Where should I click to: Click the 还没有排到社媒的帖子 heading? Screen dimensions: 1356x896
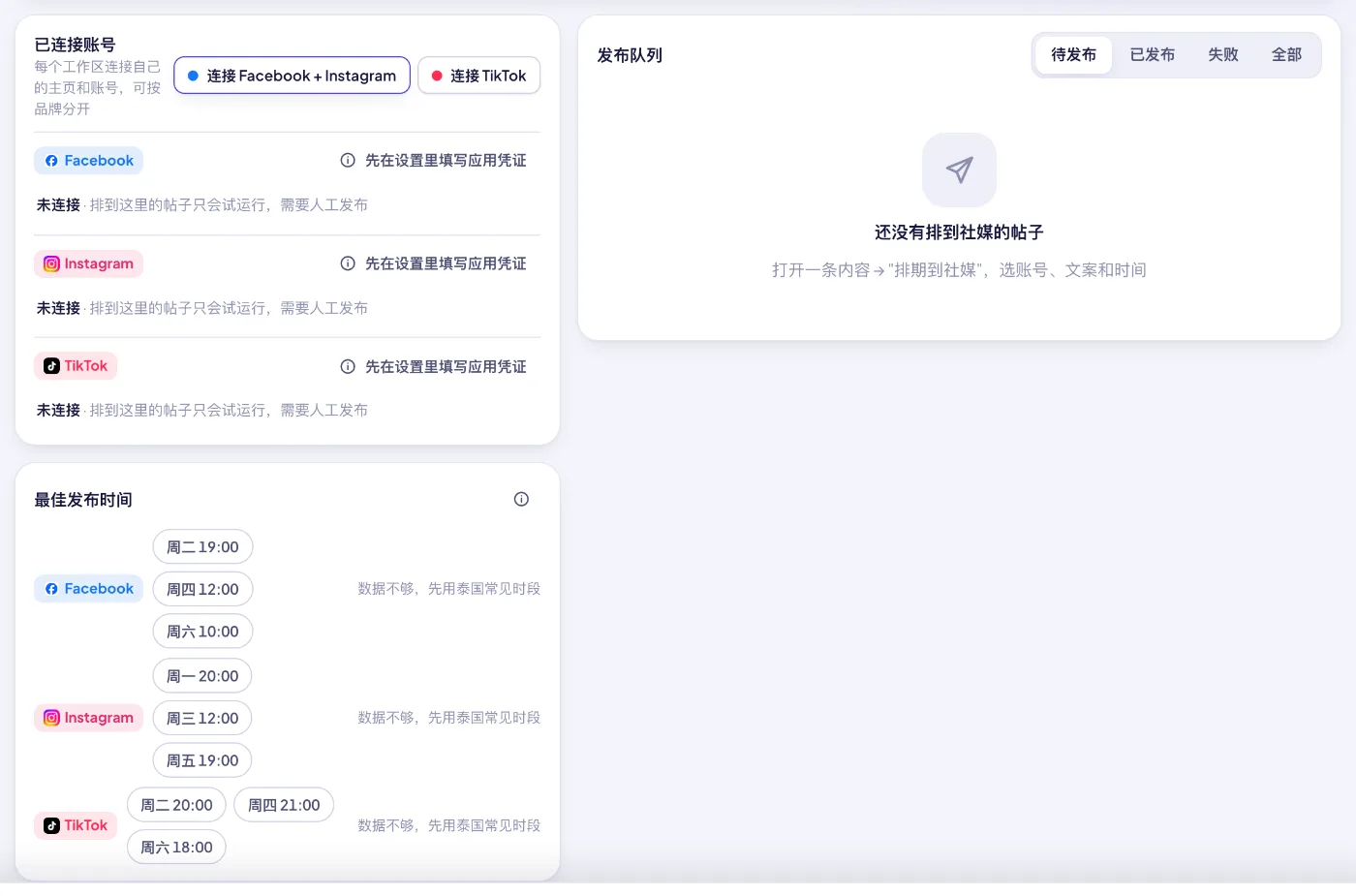[x=959, y=232]
